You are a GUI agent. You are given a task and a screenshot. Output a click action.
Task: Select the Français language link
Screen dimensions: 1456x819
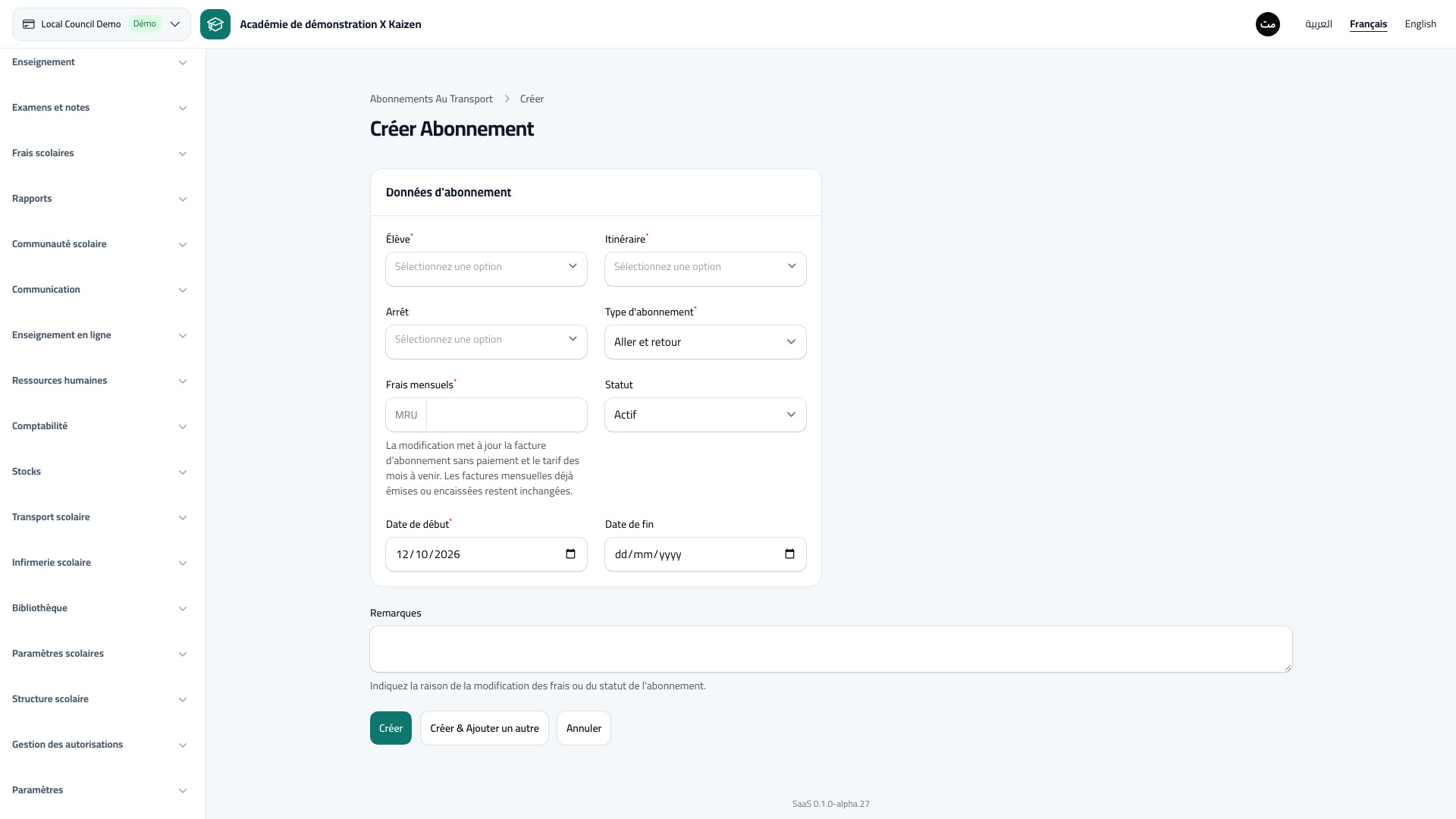(x=1368, y=24)
